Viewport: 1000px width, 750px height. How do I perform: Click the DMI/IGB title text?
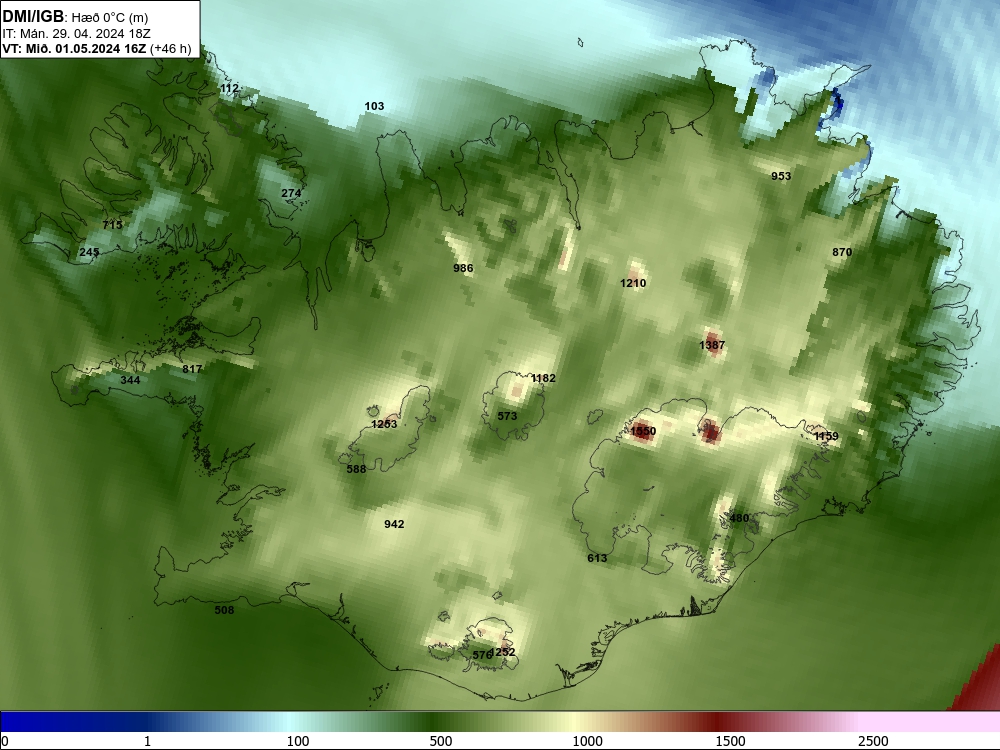coord(33,17)
